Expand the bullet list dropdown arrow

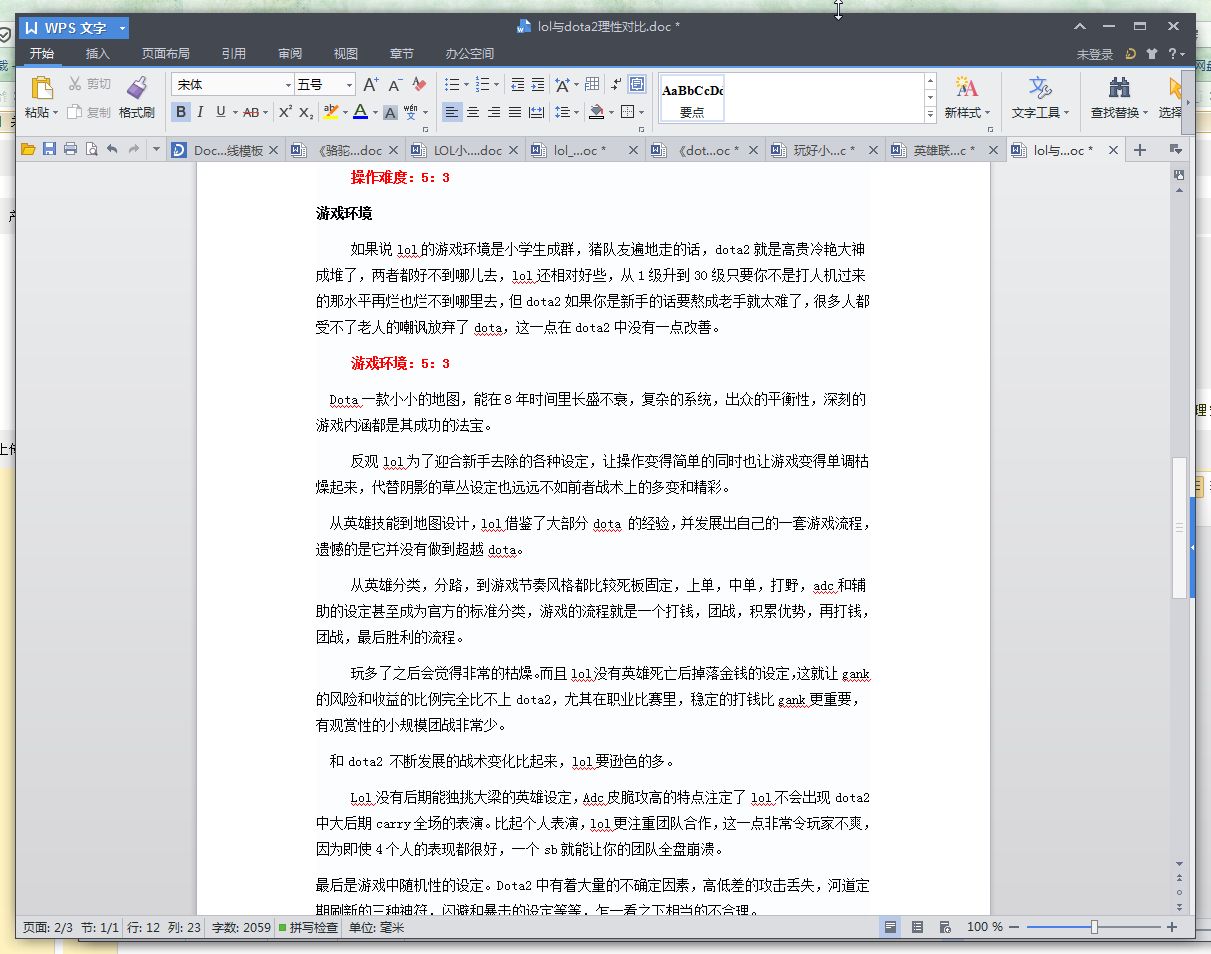pyautogui.click(x=466, y=85)
